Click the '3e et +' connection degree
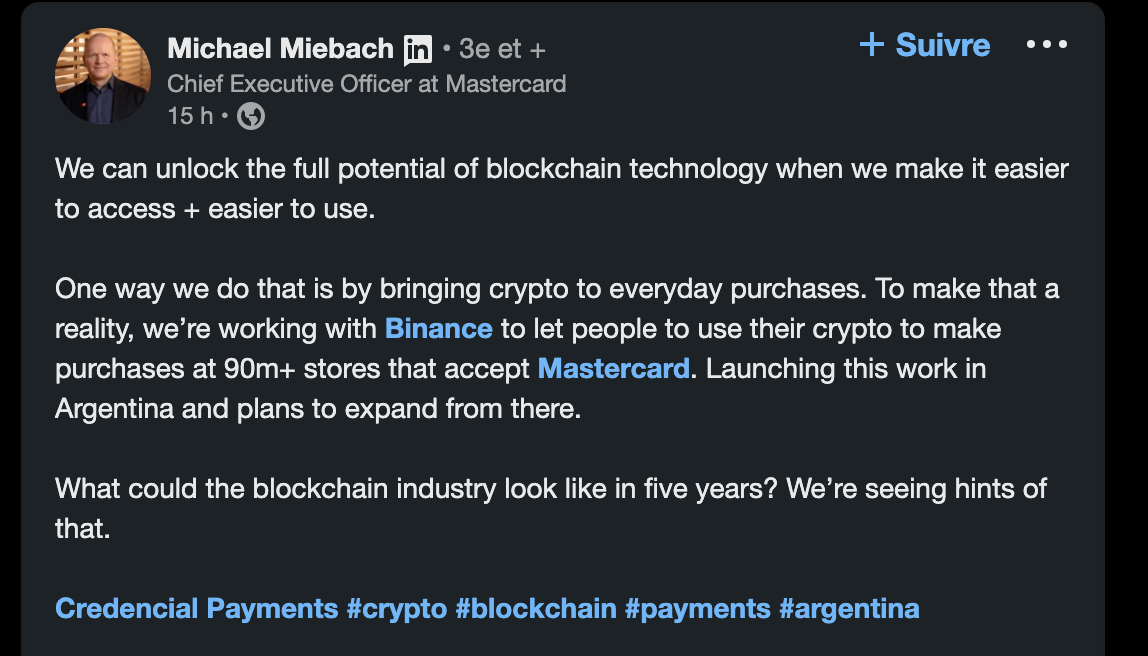1148x656 pixels. point(502,48)
